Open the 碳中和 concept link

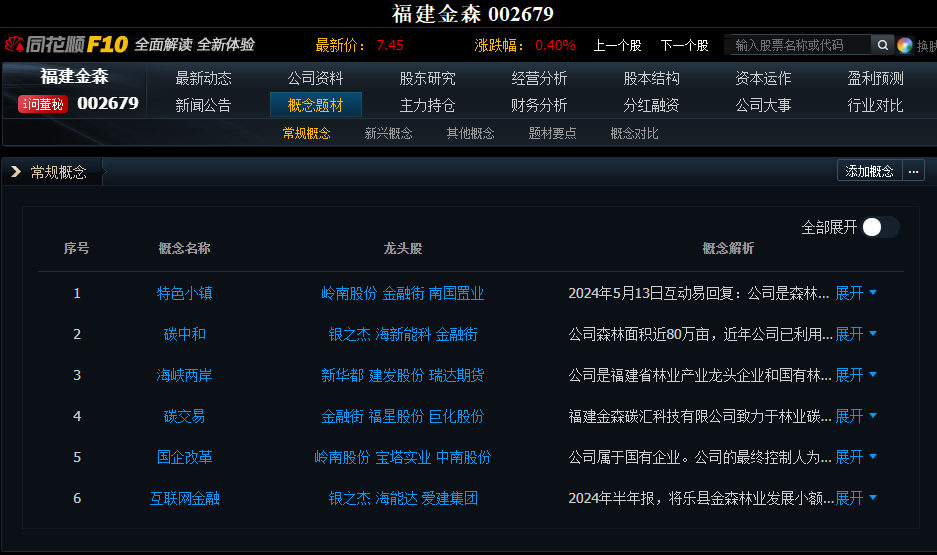point(185,334)
